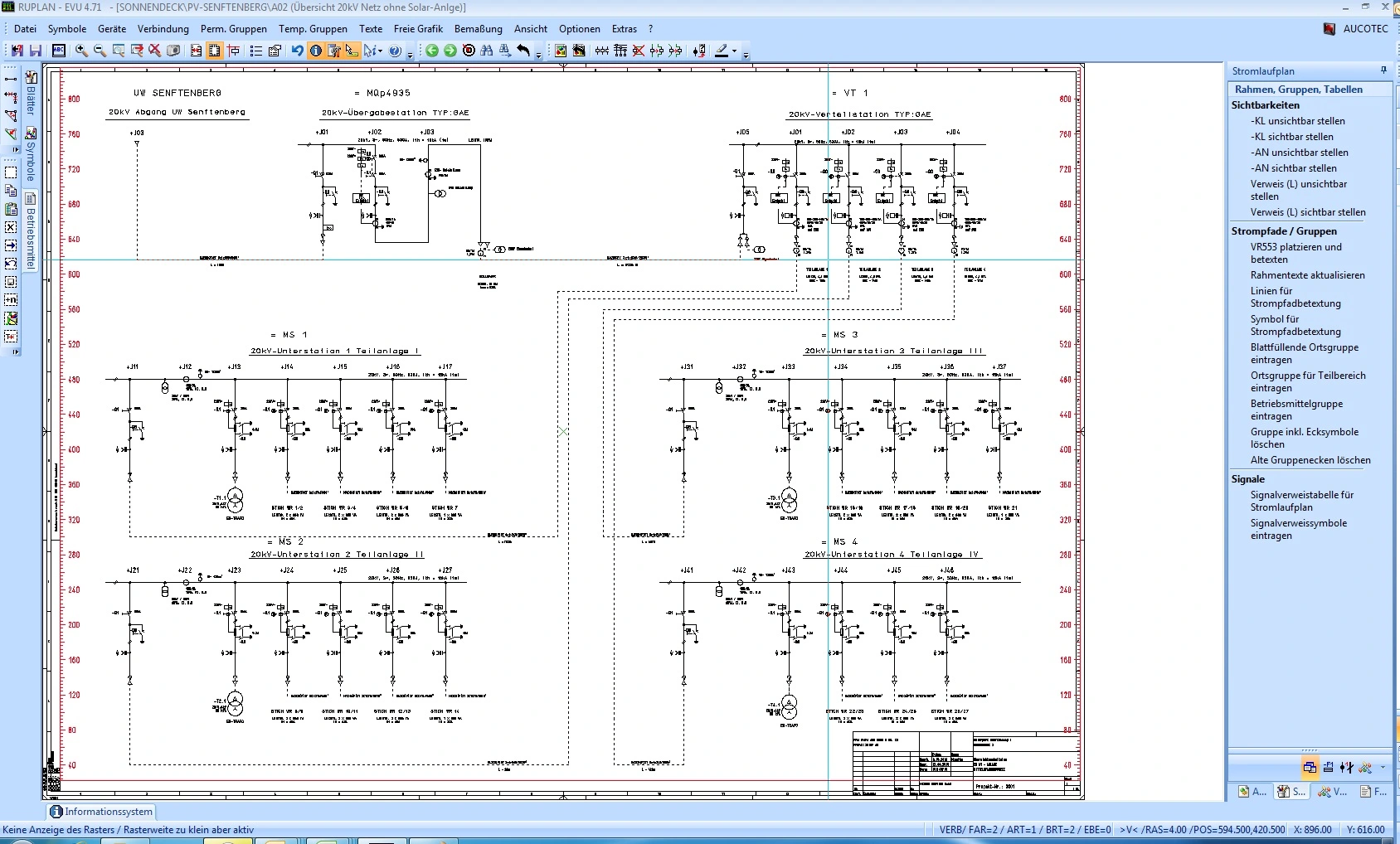Click the green forward arrow icon
The image size is (1400, 844).
point(450,51)
